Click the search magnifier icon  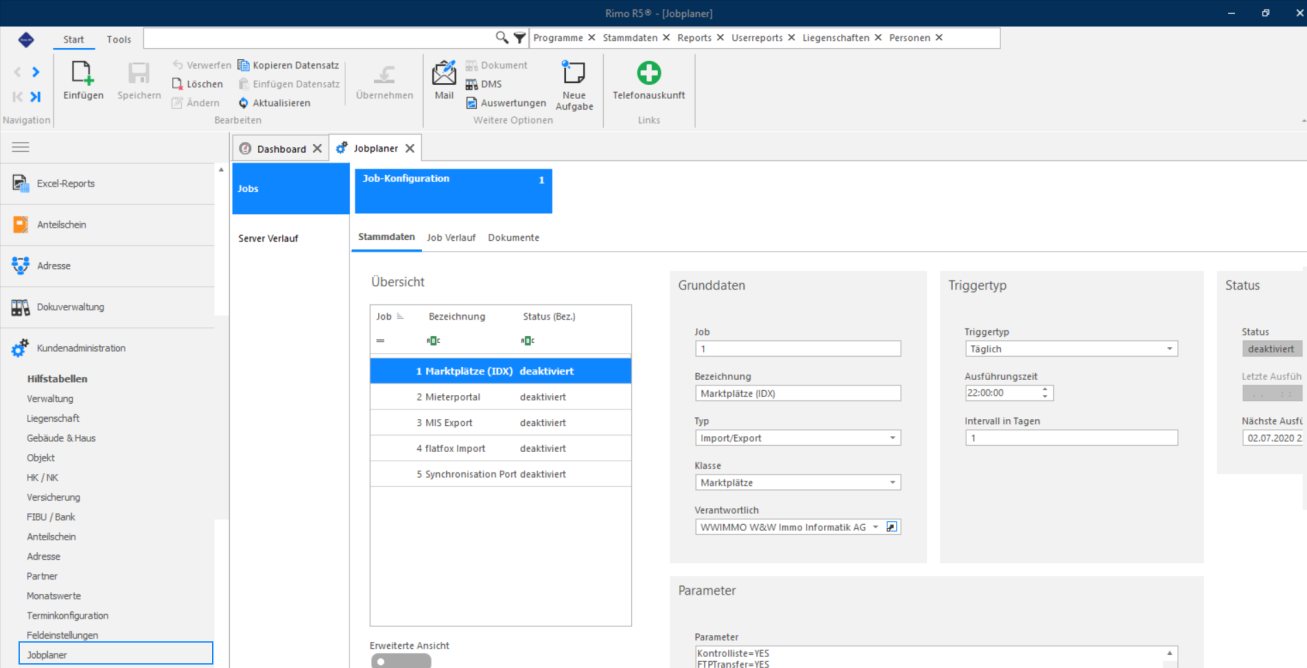[x=502, y=38]
